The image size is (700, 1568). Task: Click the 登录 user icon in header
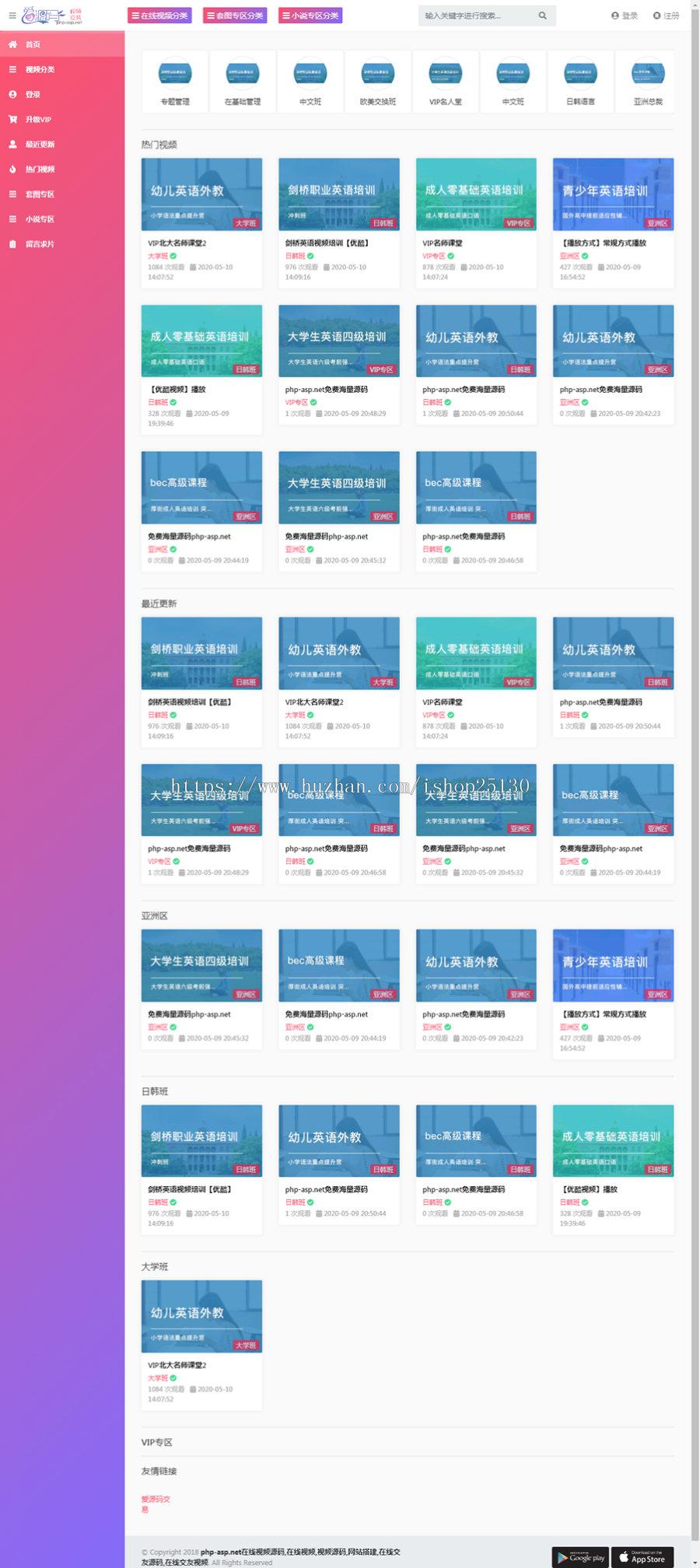pyautogui.click(x=615, y=16)
